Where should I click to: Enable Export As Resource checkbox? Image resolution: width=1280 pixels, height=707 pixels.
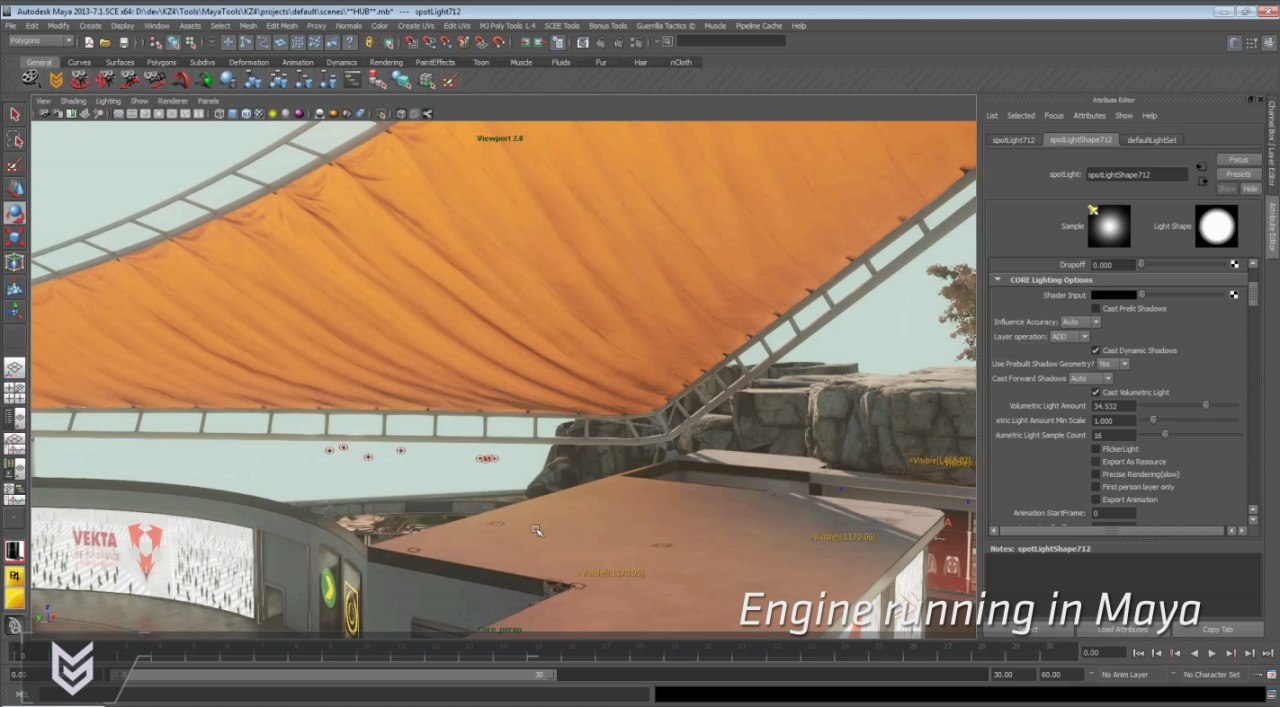pos(1096,462)
